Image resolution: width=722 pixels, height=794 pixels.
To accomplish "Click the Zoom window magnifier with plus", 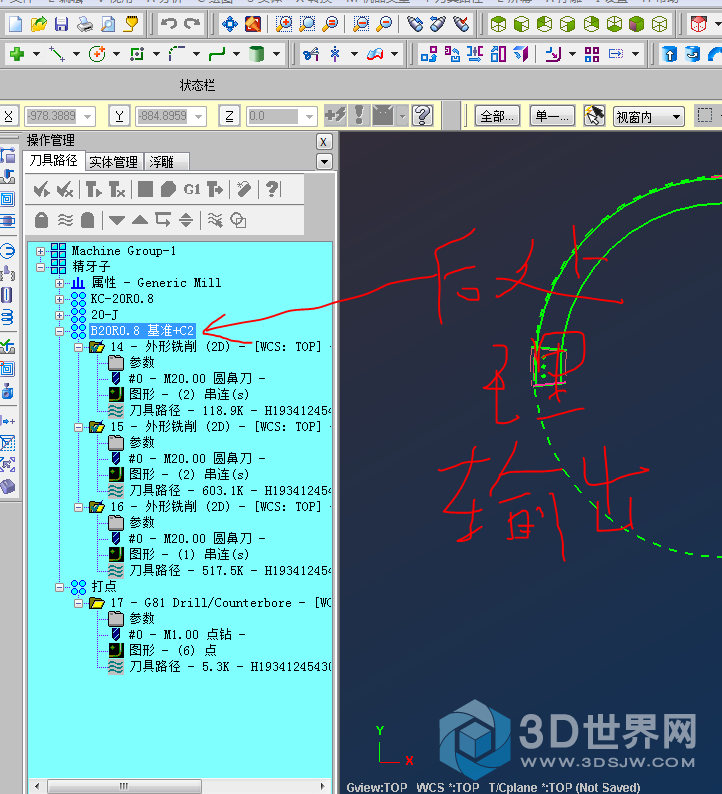I will tap(284, 24).
